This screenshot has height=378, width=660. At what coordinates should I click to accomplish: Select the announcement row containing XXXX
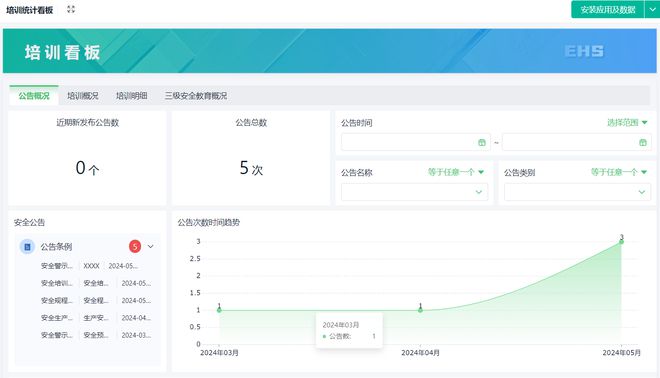89,266
